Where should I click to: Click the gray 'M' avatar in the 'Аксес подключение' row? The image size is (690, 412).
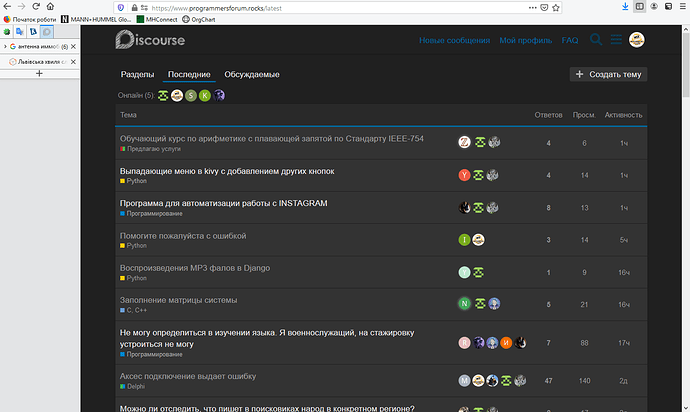click(464, 381)
